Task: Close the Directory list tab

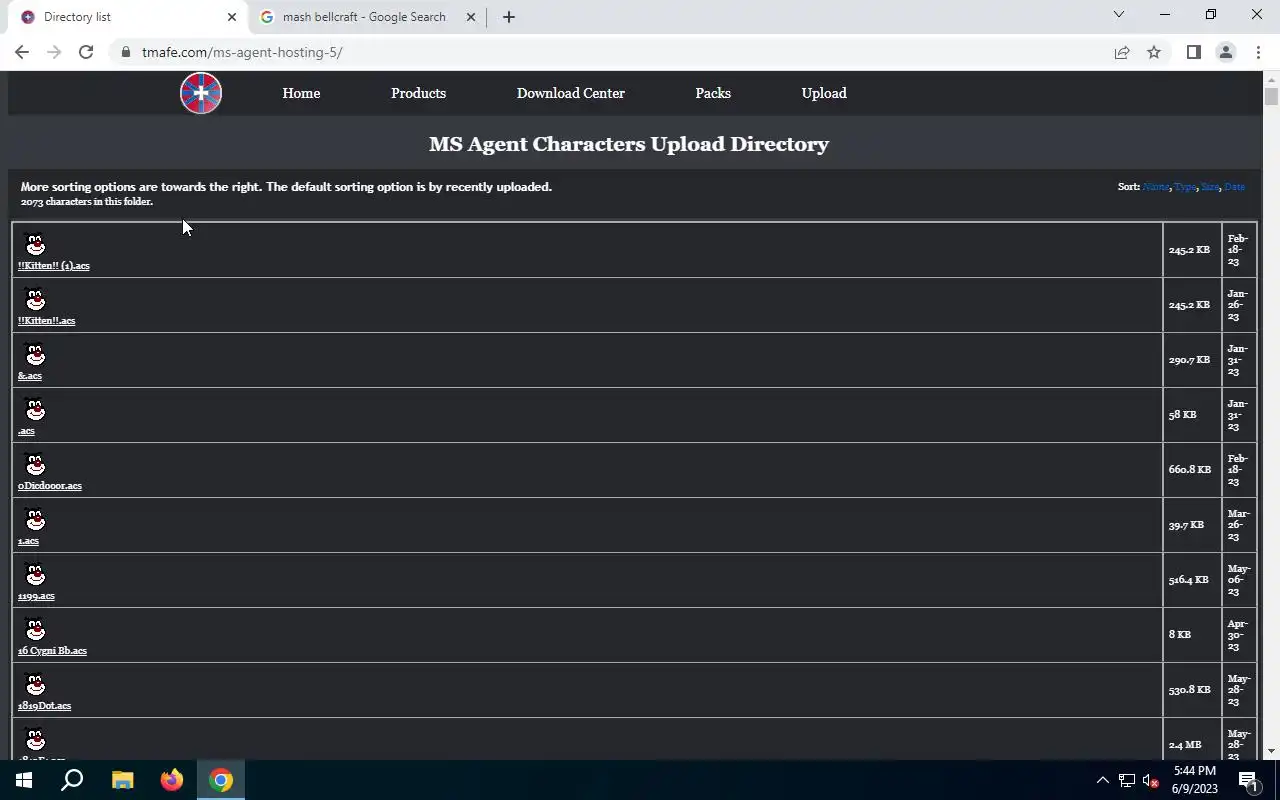Action: (231, 17)
